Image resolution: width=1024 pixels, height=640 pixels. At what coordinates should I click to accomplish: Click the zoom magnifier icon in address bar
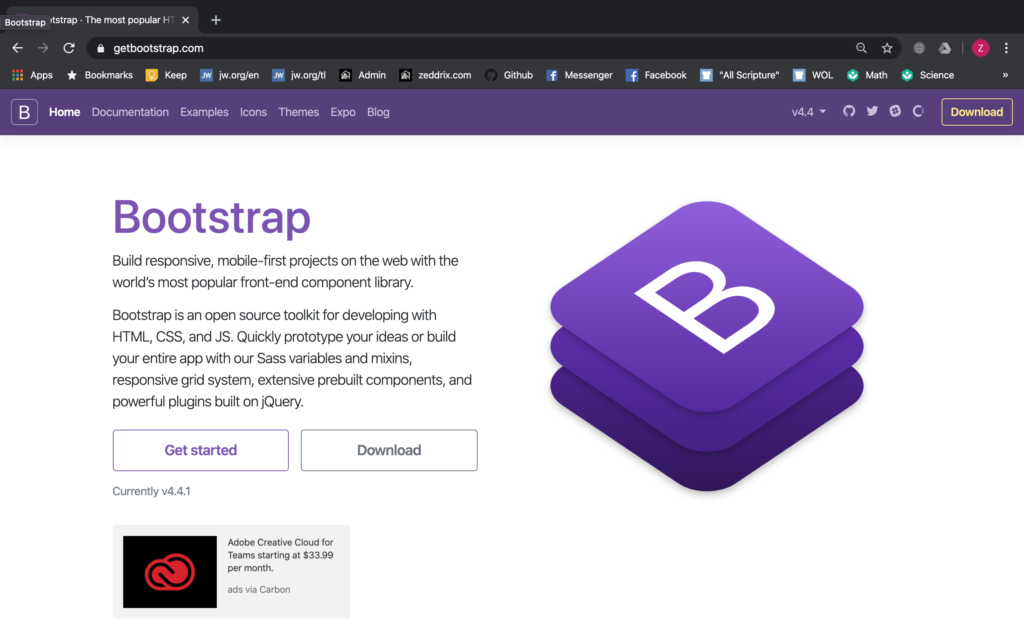(x=861, y=48)
